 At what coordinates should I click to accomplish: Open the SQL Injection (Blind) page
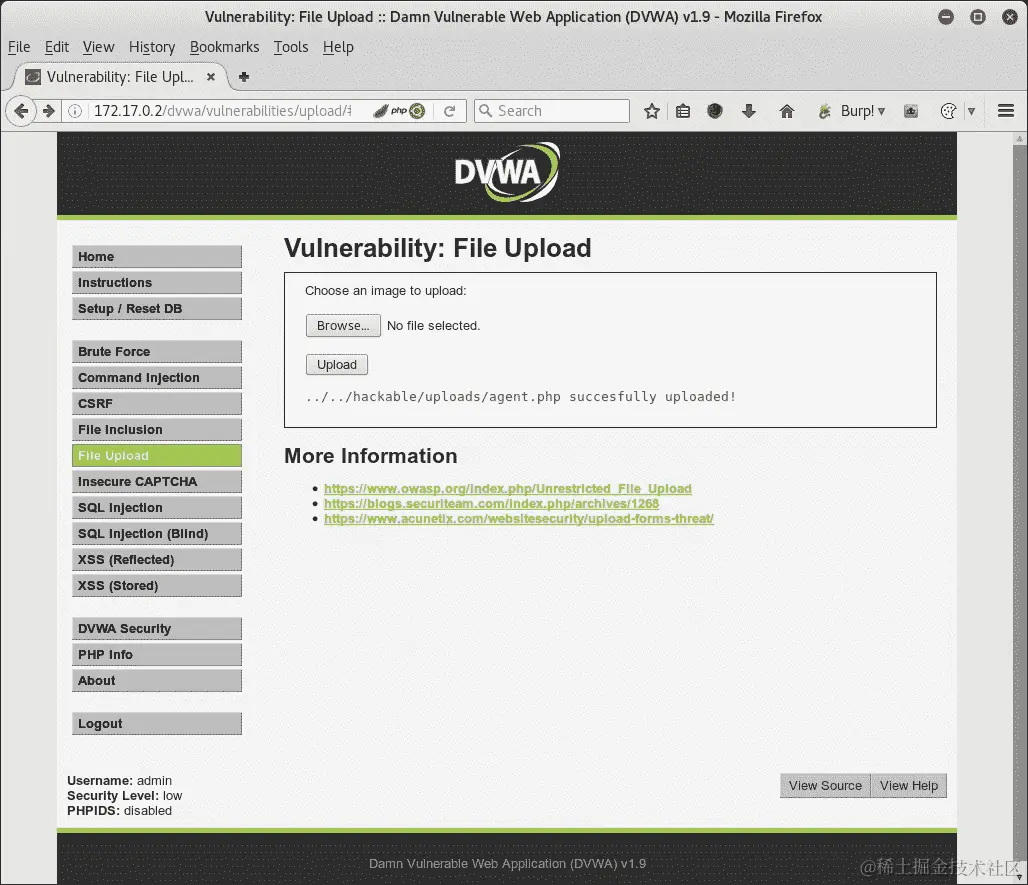[x=157, y=534]
